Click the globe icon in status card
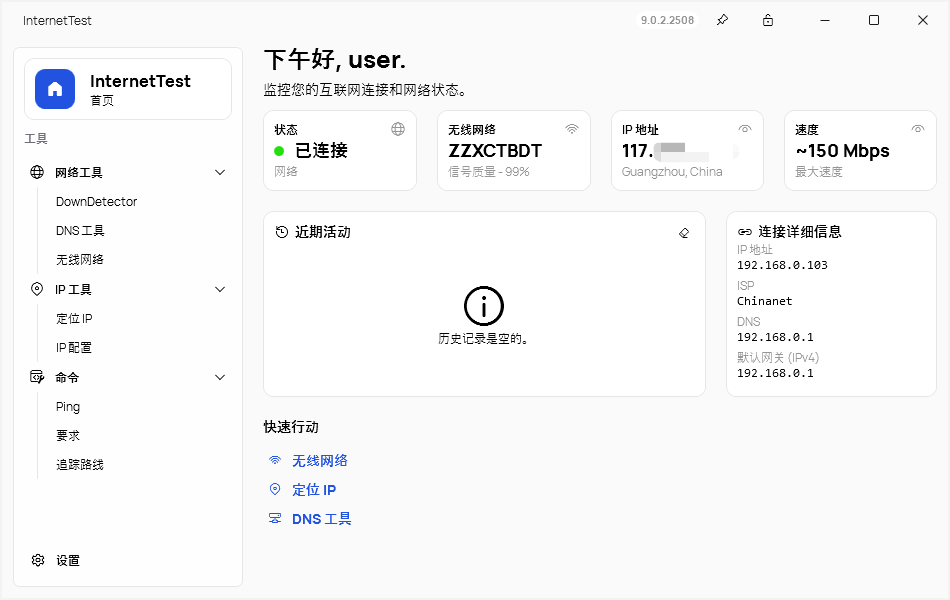The image size is (950, 600). [x=398, y=129]
